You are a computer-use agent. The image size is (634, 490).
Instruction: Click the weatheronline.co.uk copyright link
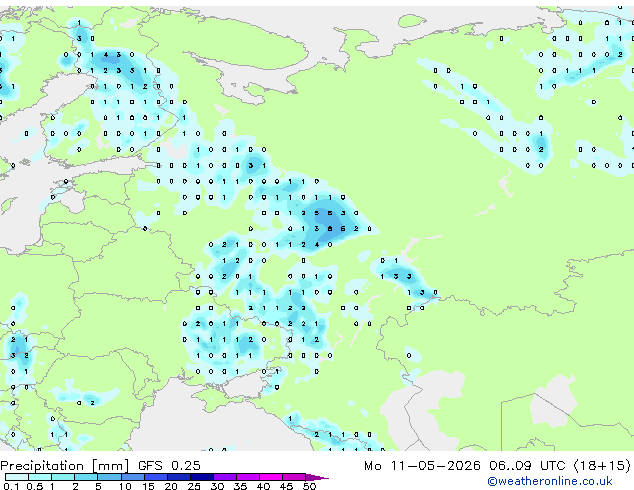tap(550, 481)
